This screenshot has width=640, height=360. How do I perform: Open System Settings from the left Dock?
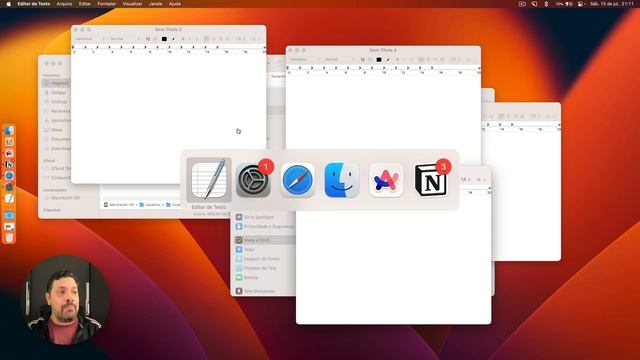(x=9, y=187)
